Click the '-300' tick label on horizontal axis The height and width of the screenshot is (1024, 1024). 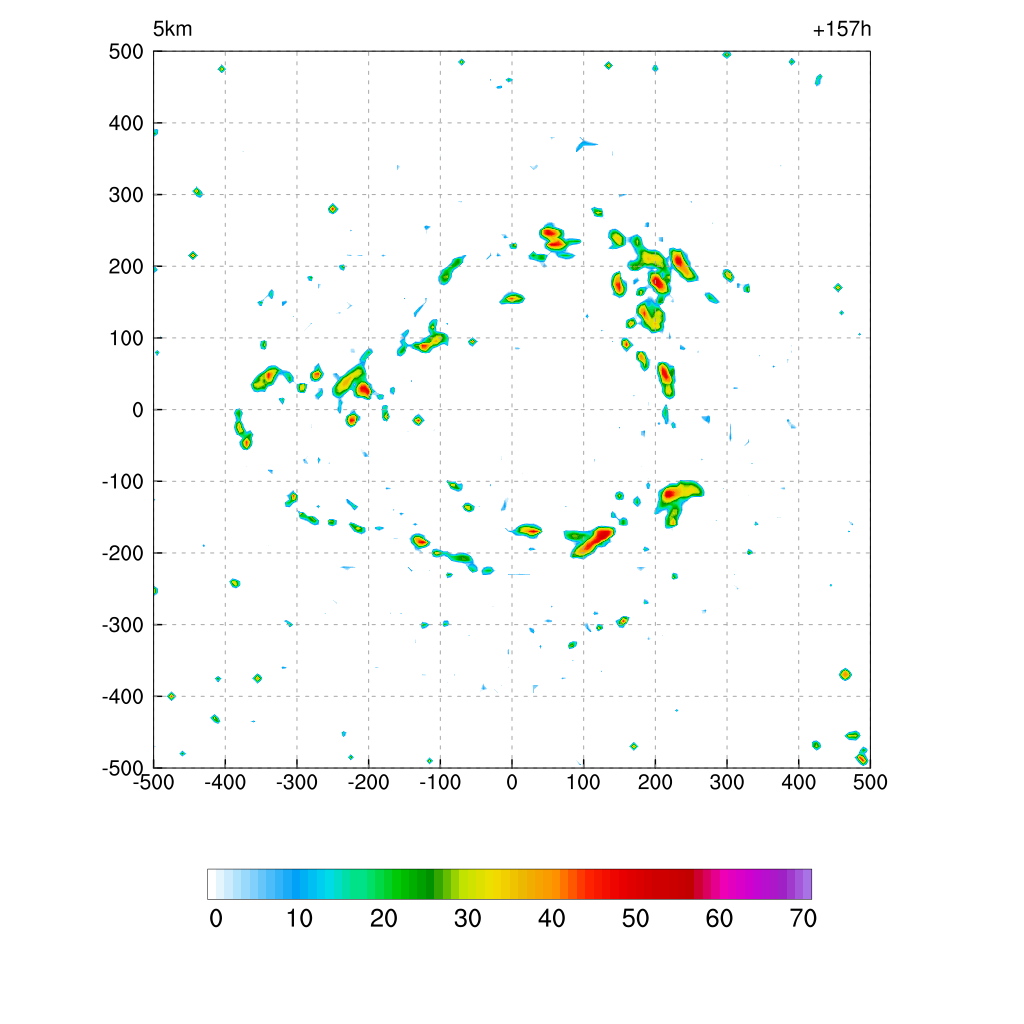point(297,782)
